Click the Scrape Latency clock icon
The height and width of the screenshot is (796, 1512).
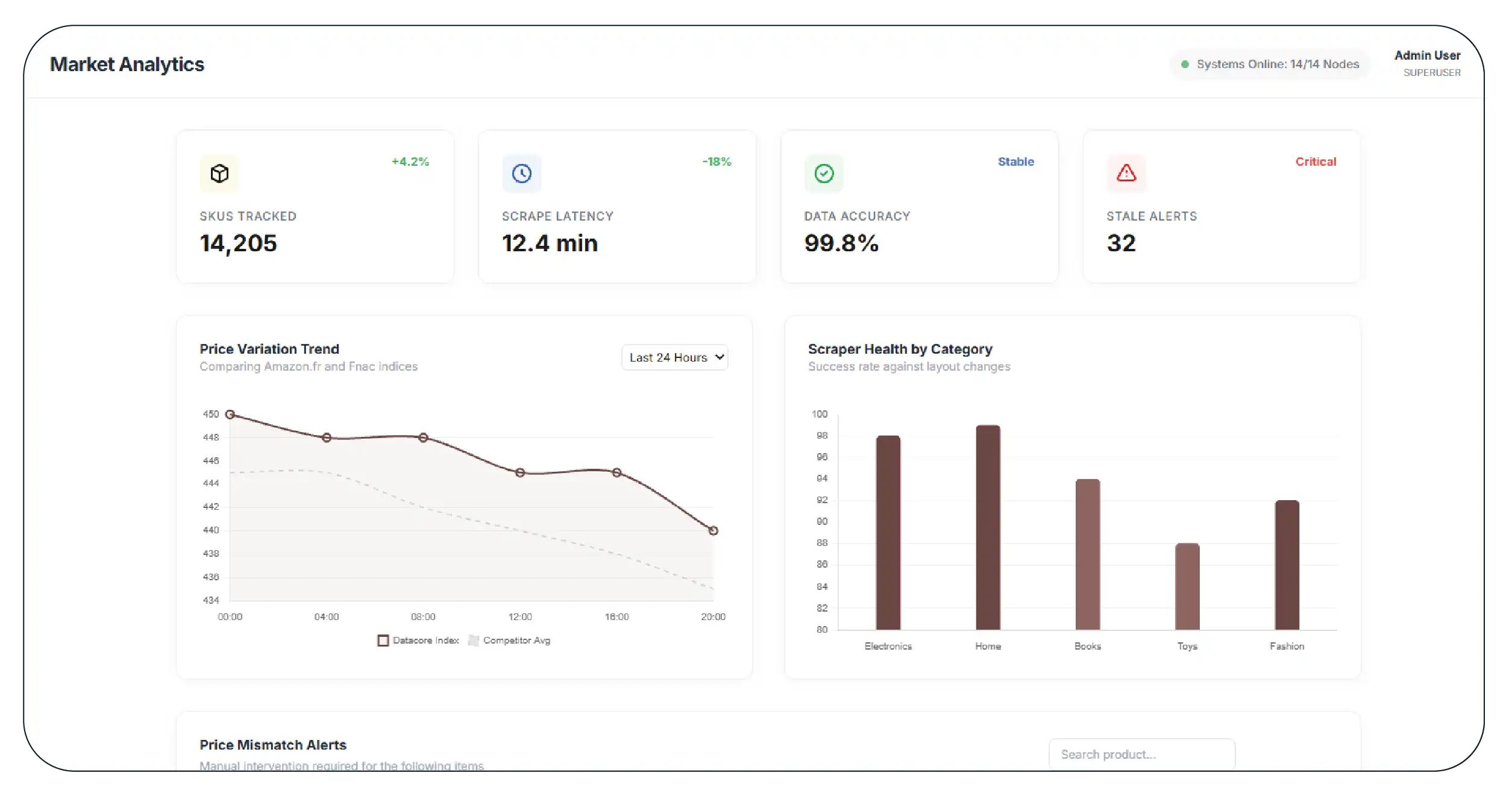pyautogui.click(x=521, y=174)
